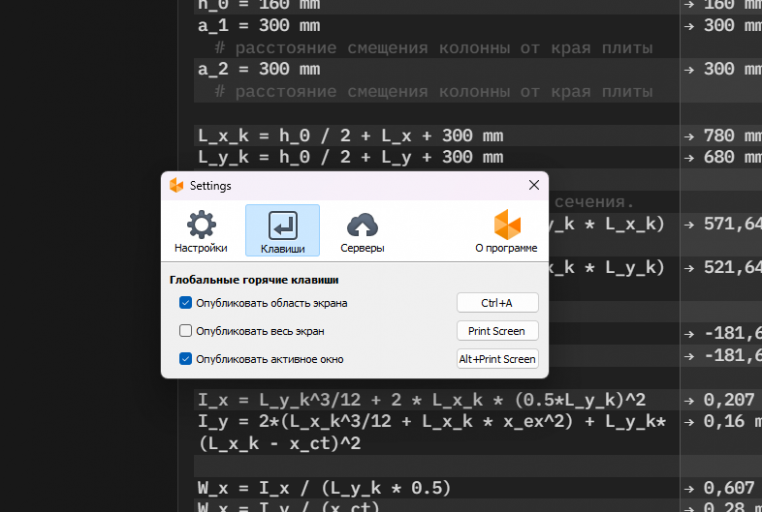Click the (L_x_k - x_ct)^2 continuation line
The image size is (762, 512).
(x=279, y=444)
